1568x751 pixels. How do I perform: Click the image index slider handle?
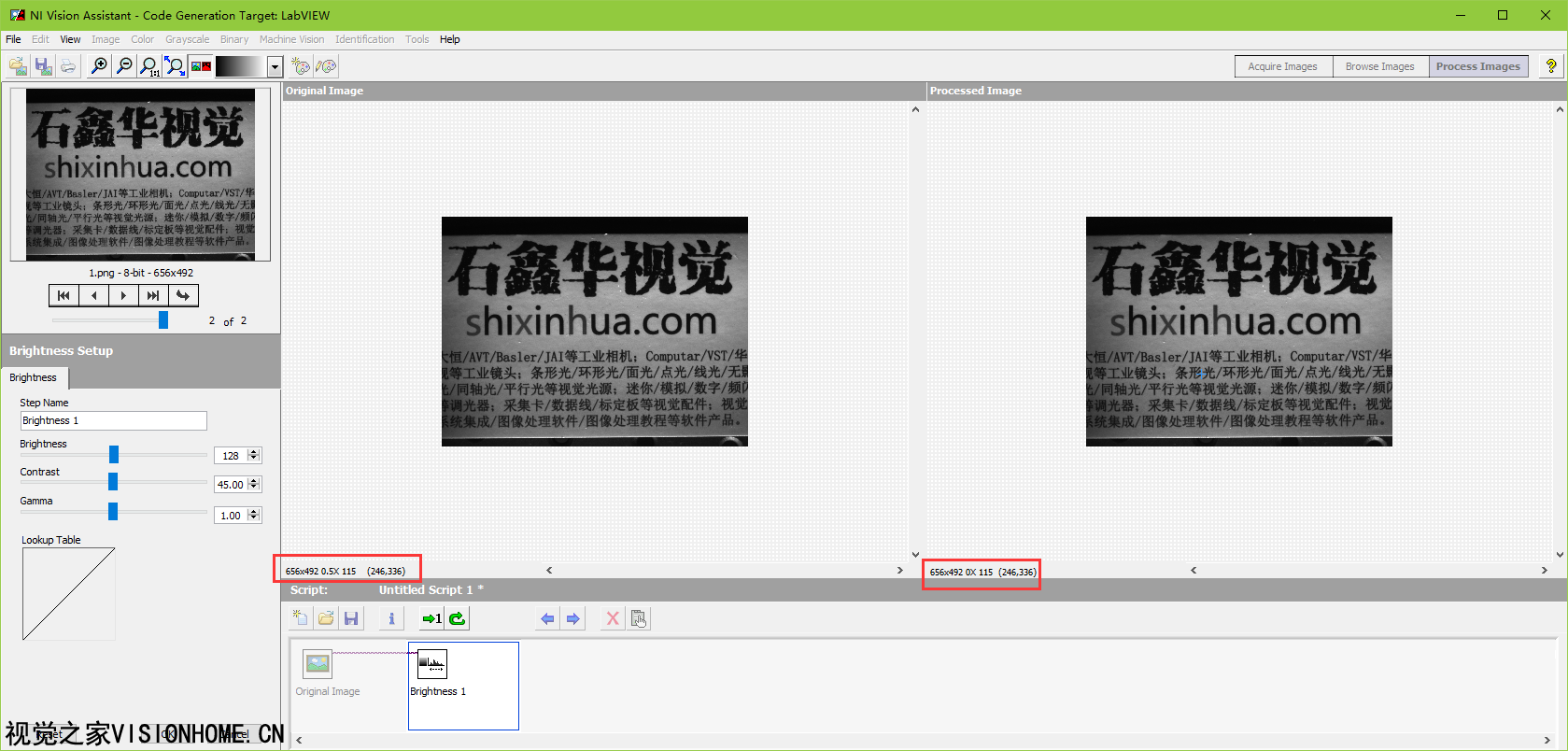pos(163,320)
